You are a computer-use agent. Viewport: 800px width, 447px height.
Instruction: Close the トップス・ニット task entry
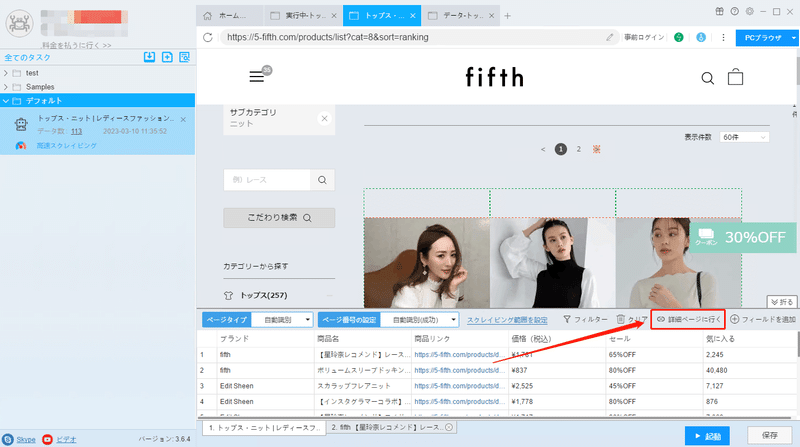pos(183,119)
